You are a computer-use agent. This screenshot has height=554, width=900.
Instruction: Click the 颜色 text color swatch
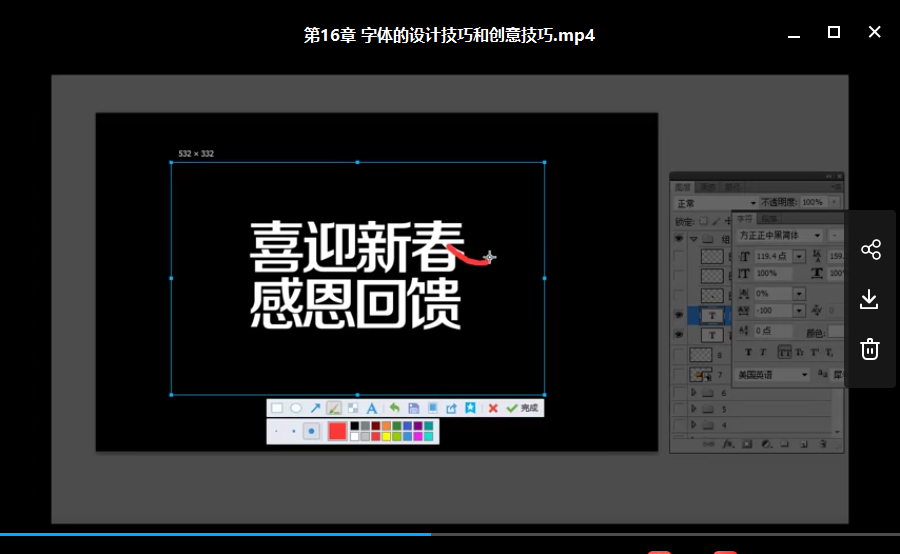tap(836, 332)
